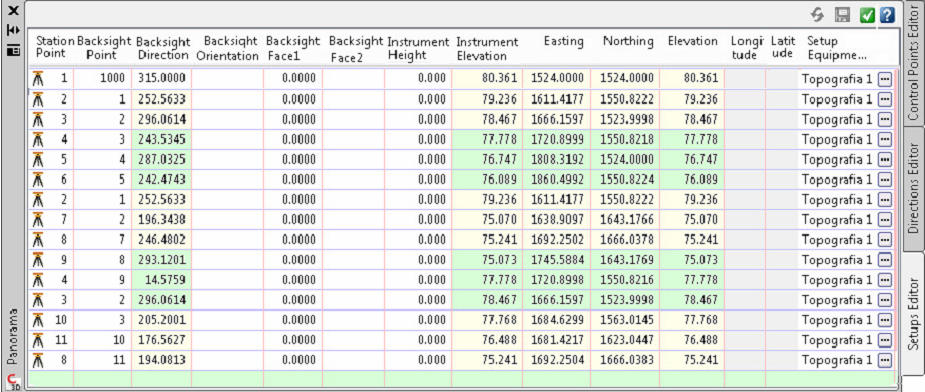Select the tripod icon for station 7
This screenshot has height=392, width=925.
(x=38, y=220)
